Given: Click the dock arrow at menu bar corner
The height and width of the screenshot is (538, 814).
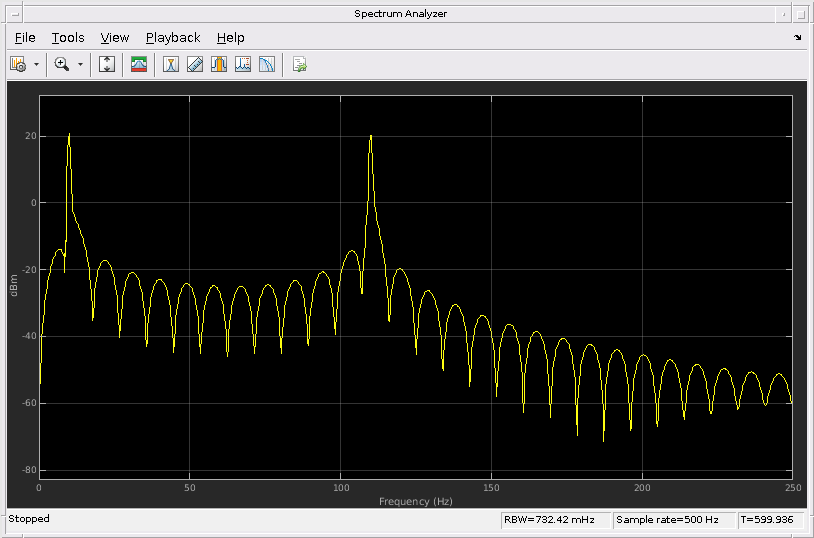Looking at the screenshot, I should tap(797, 37).
